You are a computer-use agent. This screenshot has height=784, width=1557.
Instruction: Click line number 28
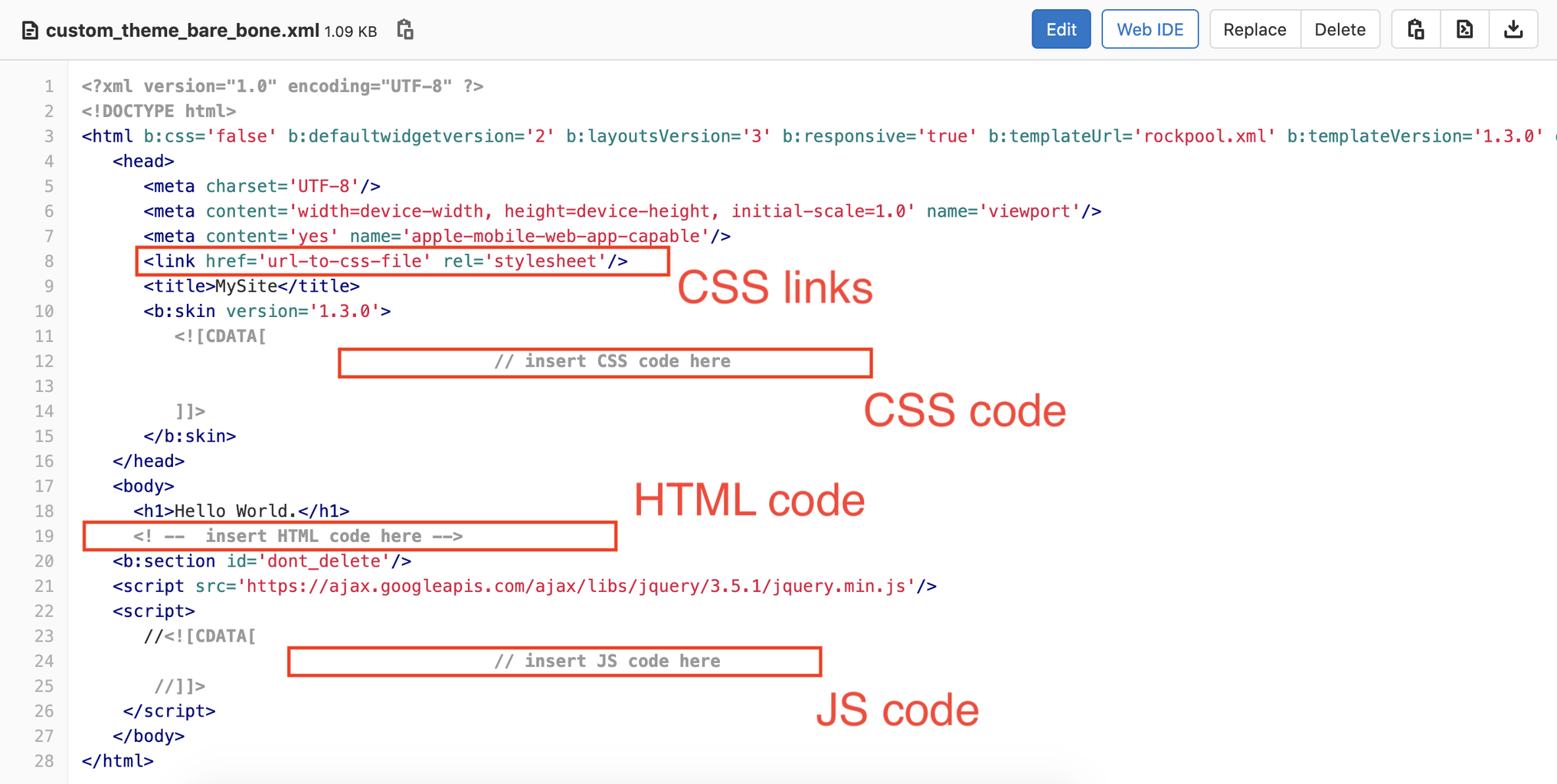coord(44,761)
